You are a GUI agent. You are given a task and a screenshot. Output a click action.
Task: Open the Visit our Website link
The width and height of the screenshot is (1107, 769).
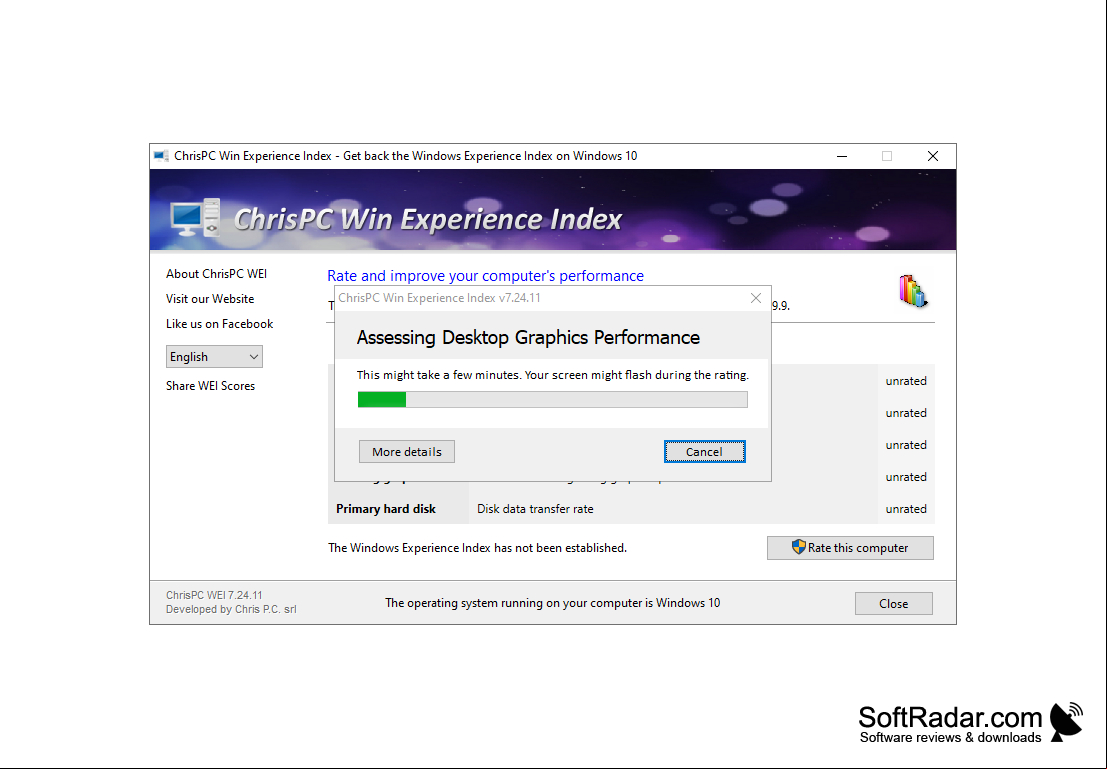point(210,299)
